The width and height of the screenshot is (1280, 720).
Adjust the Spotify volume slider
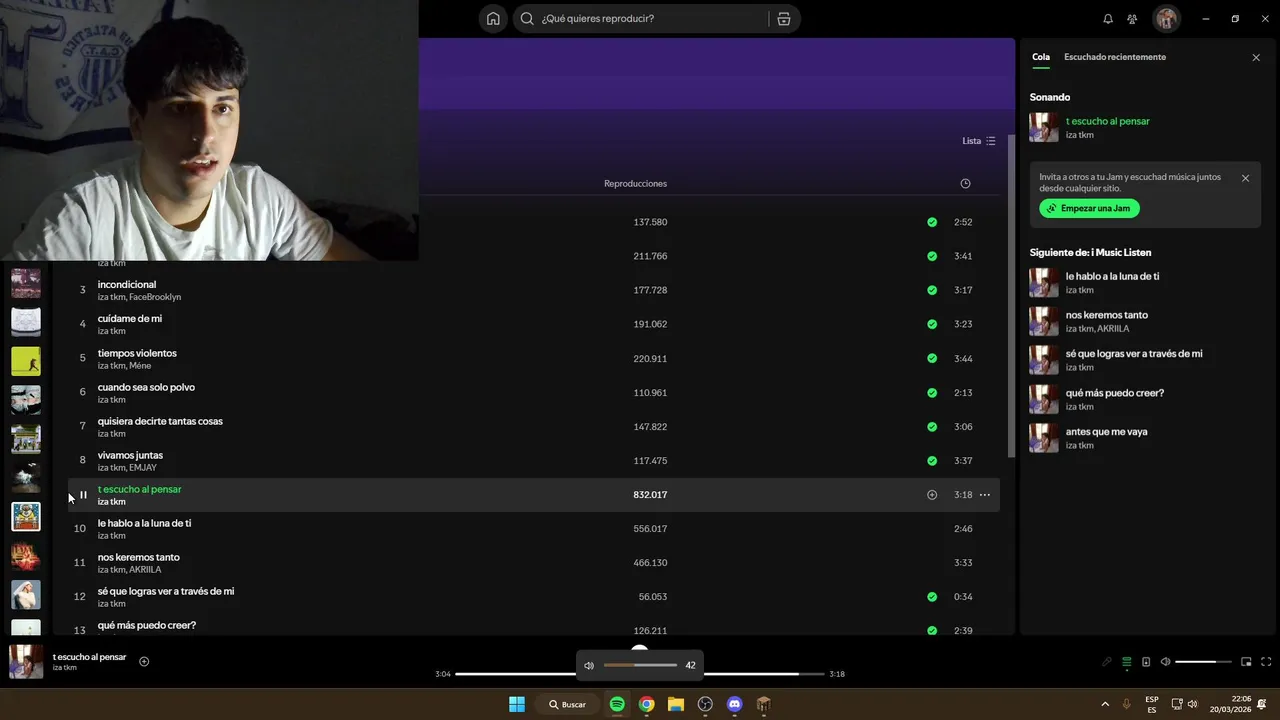tap(1203, 662)
